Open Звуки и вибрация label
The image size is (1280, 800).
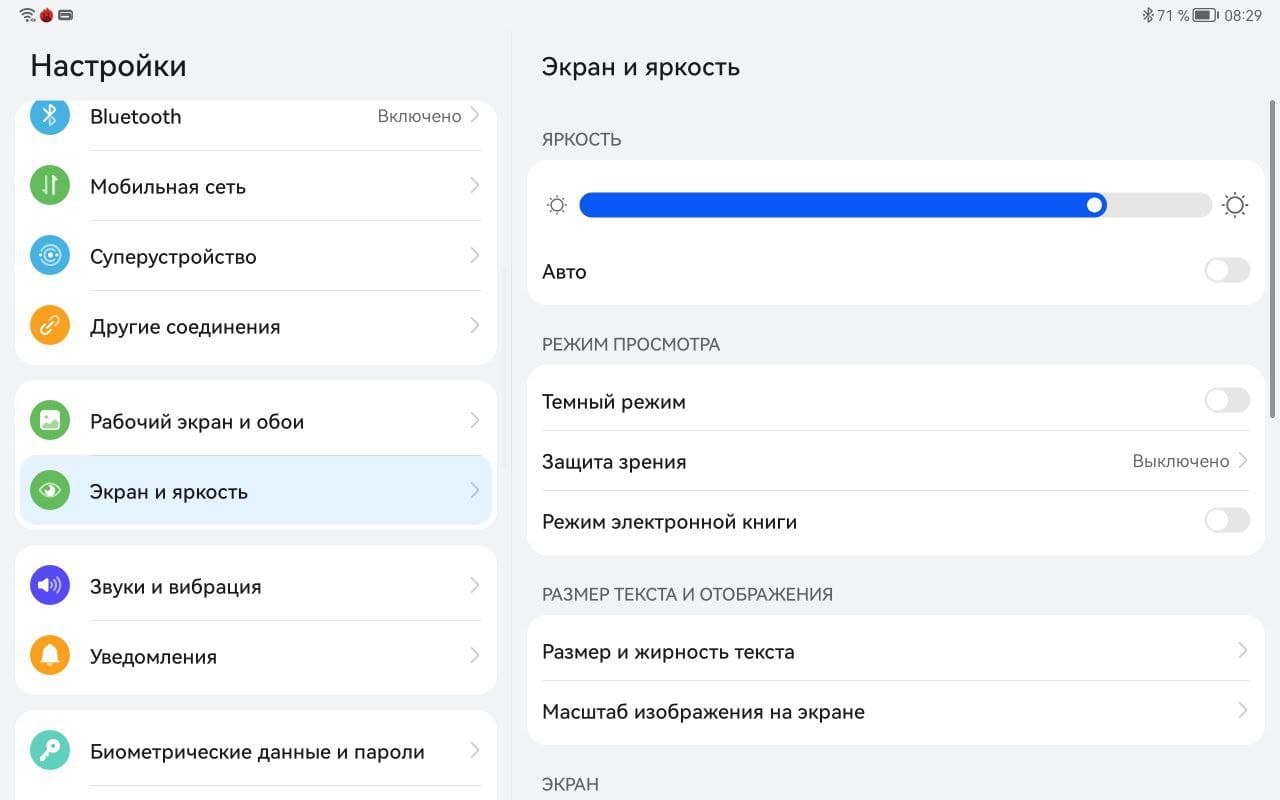click(175, 587)
